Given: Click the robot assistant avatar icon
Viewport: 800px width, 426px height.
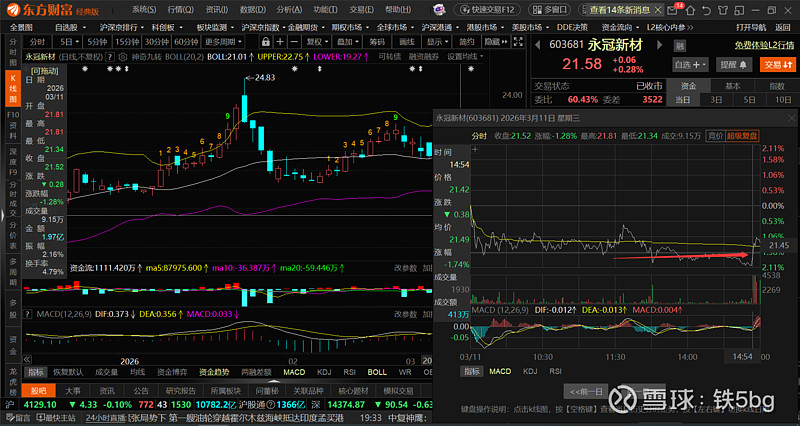Looking at the screenshot, I should (439, 9).
